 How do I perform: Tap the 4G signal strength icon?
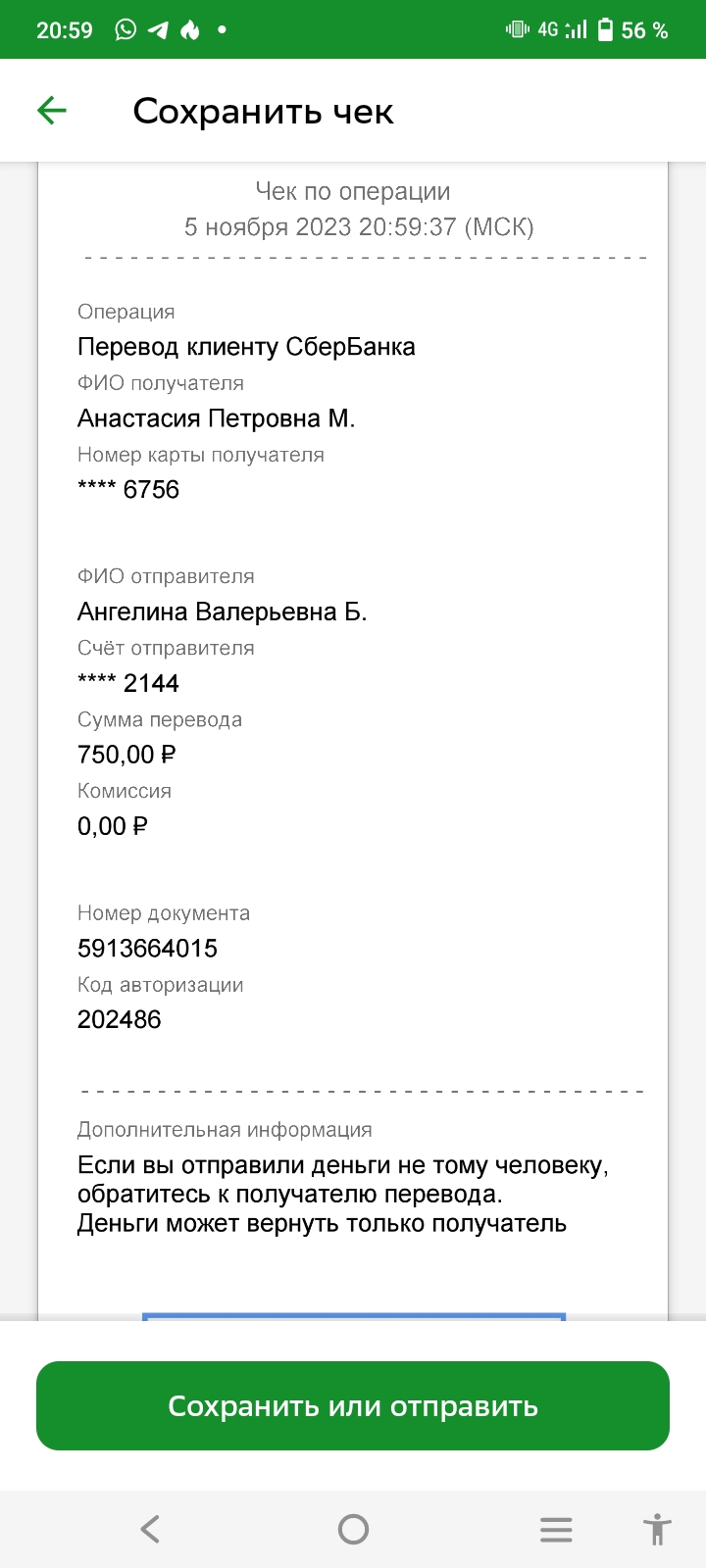(563, 30)
